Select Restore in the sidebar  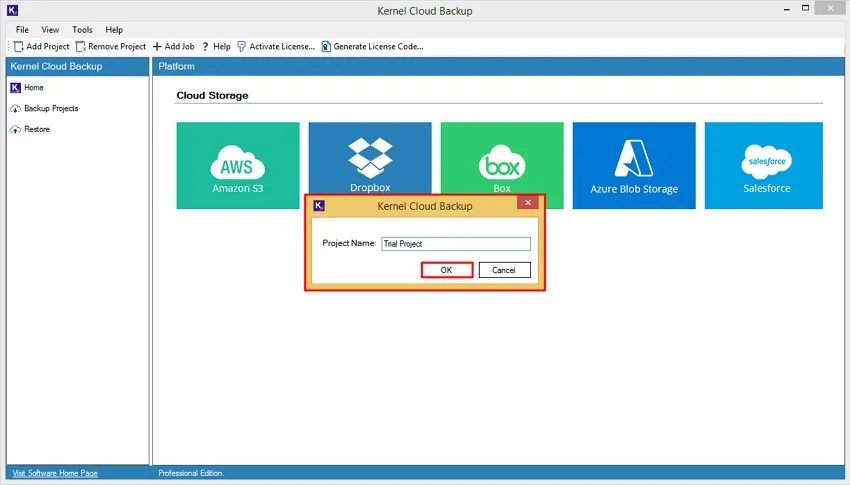30,130
